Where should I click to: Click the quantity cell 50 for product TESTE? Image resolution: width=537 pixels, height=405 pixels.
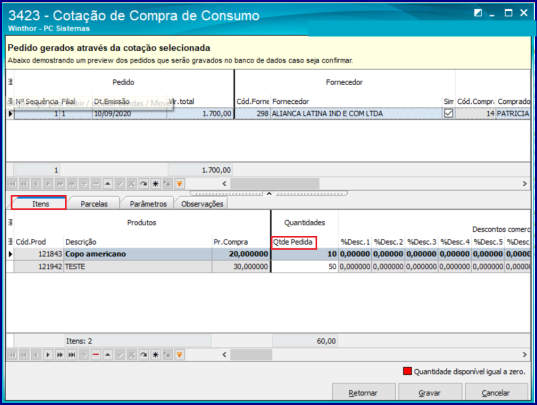click(x=304, y=266)
